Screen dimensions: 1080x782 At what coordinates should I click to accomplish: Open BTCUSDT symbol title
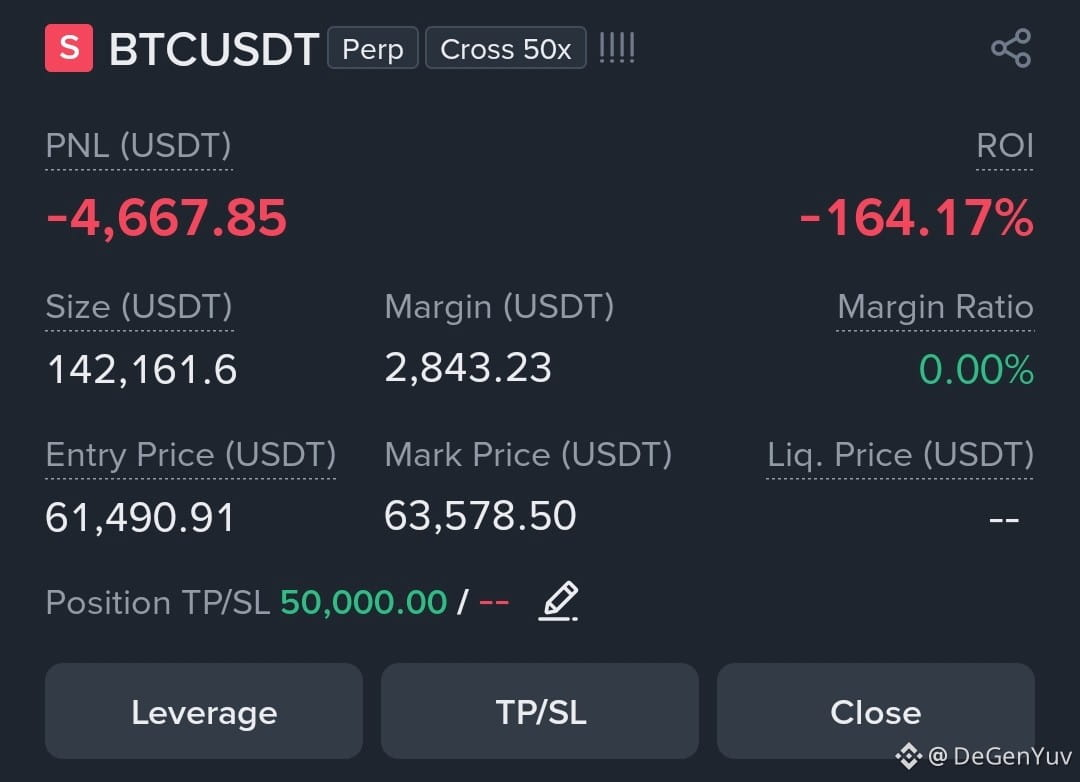[214, 50]
